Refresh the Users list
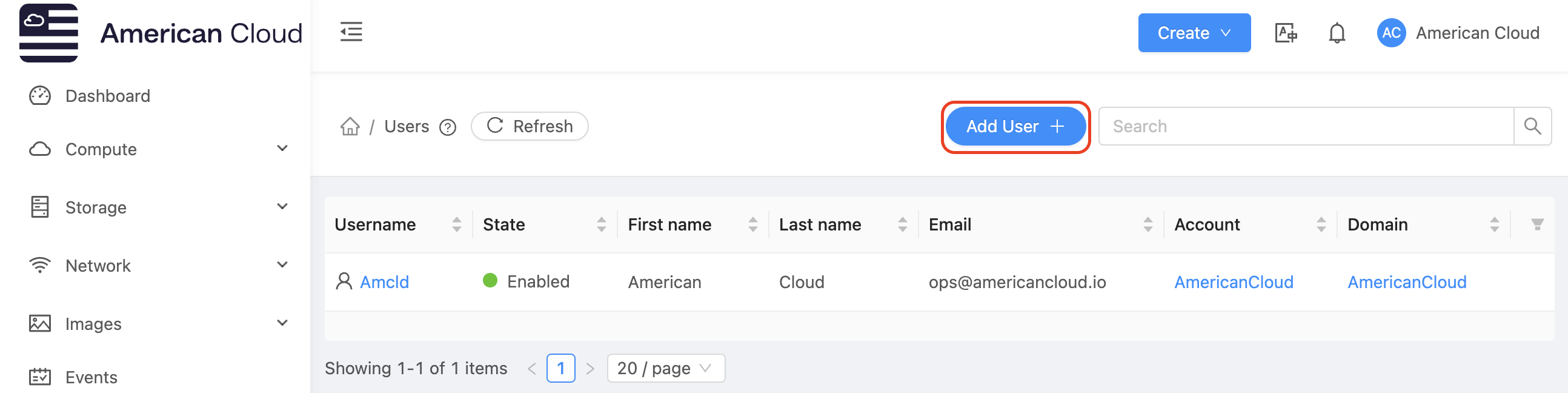The width and height of the screenshot is (1568, 393). [530, 126]
